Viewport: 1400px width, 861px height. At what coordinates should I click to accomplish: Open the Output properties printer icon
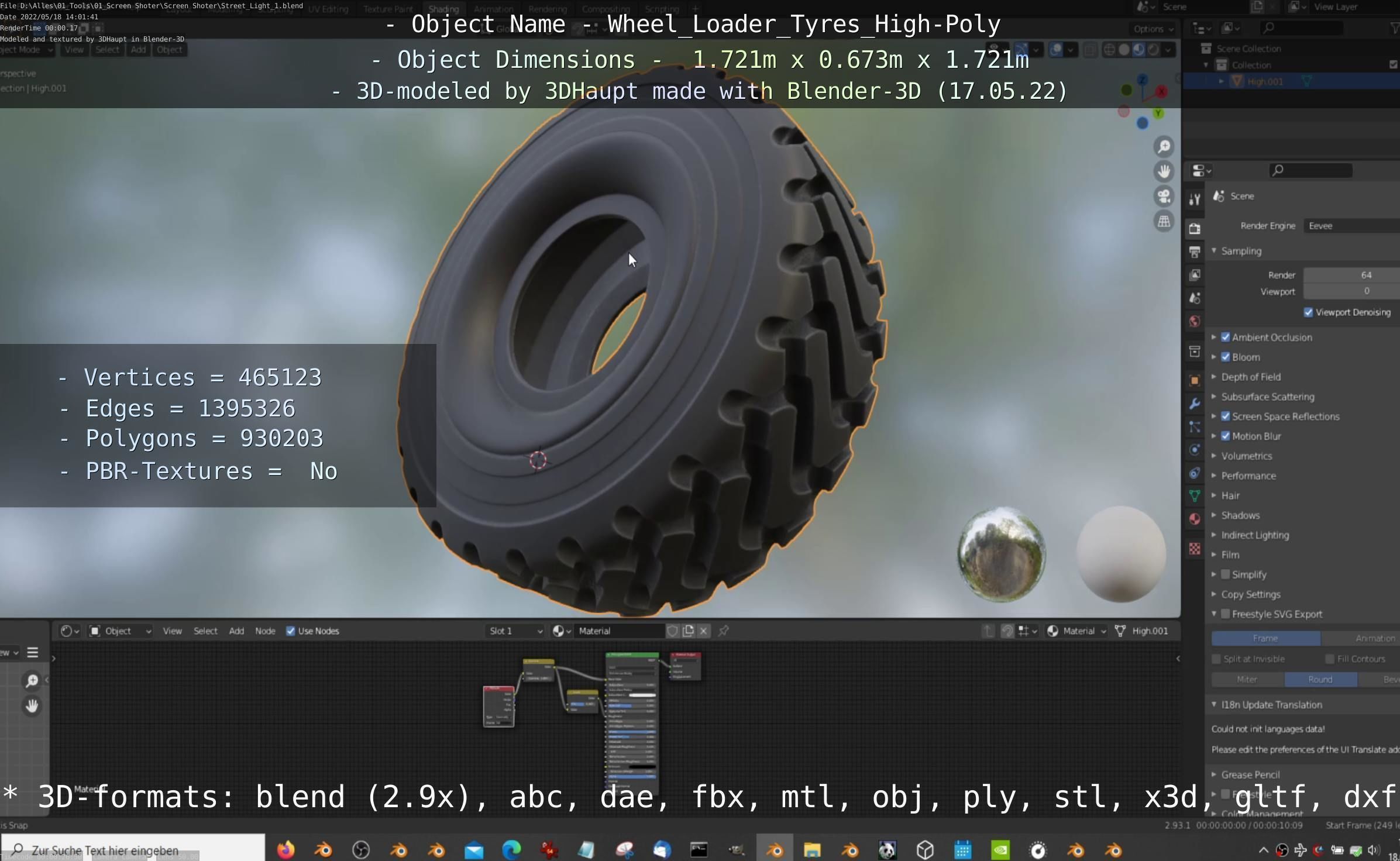point(1195,252)
